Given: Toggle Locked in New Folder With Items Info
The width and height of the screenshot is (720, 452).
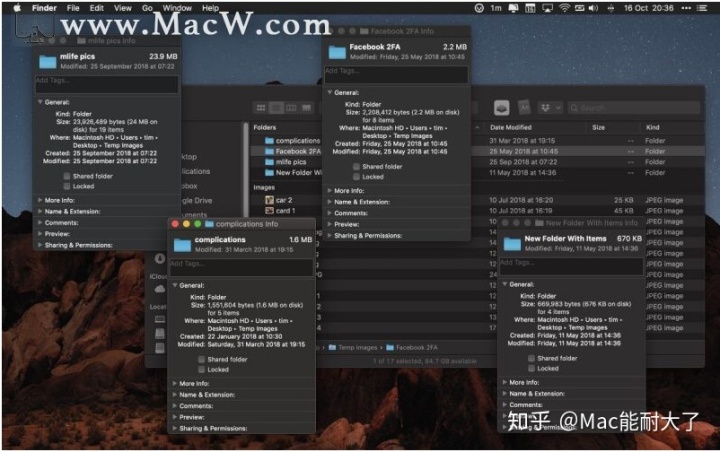Looking at the screenshot, I should pos(531,368).
